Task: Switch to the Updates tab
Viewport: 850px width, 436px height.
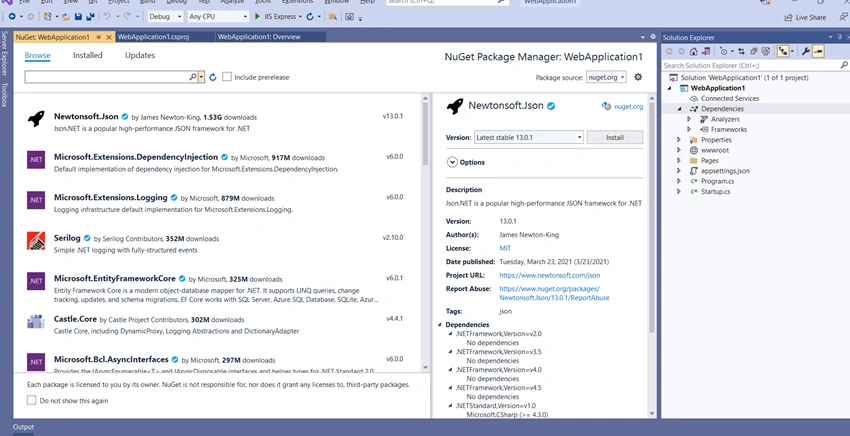Action: 140,55
